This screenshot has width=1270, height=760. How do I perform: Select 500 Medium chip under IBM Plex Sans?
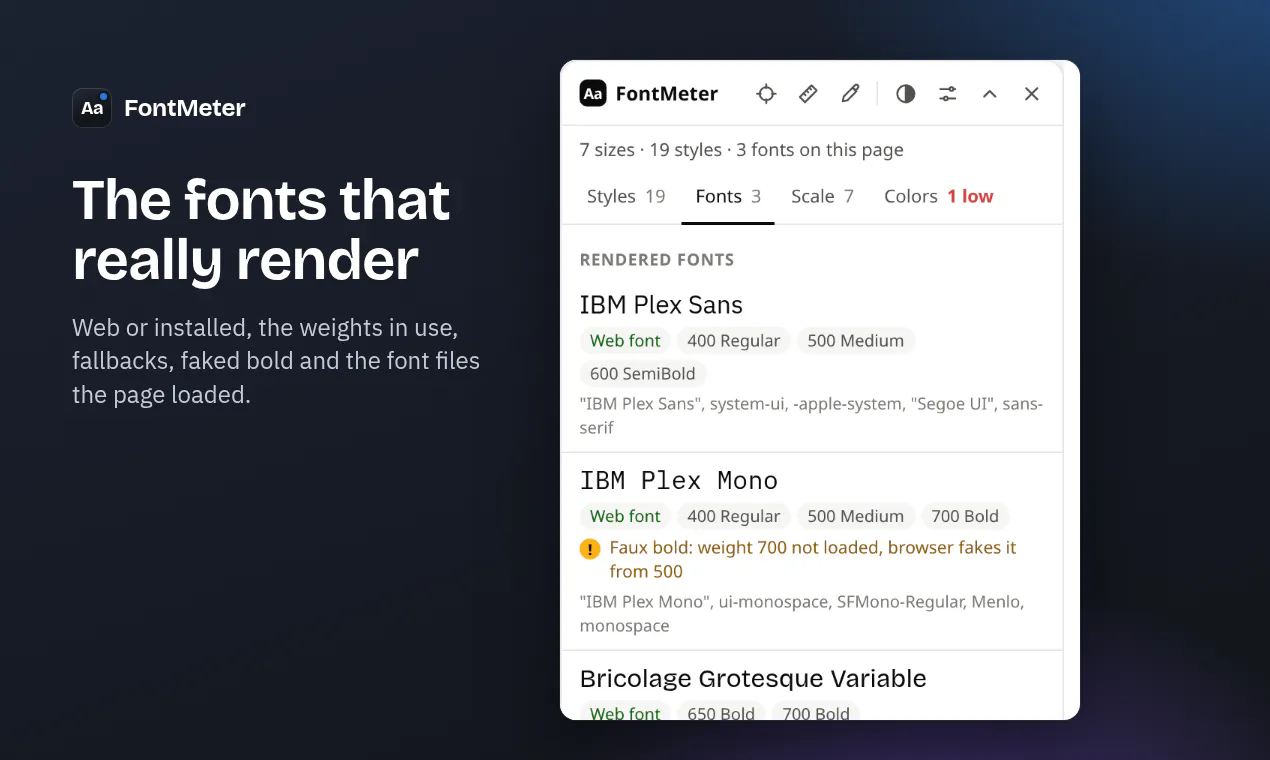click(x=856, y=341)
